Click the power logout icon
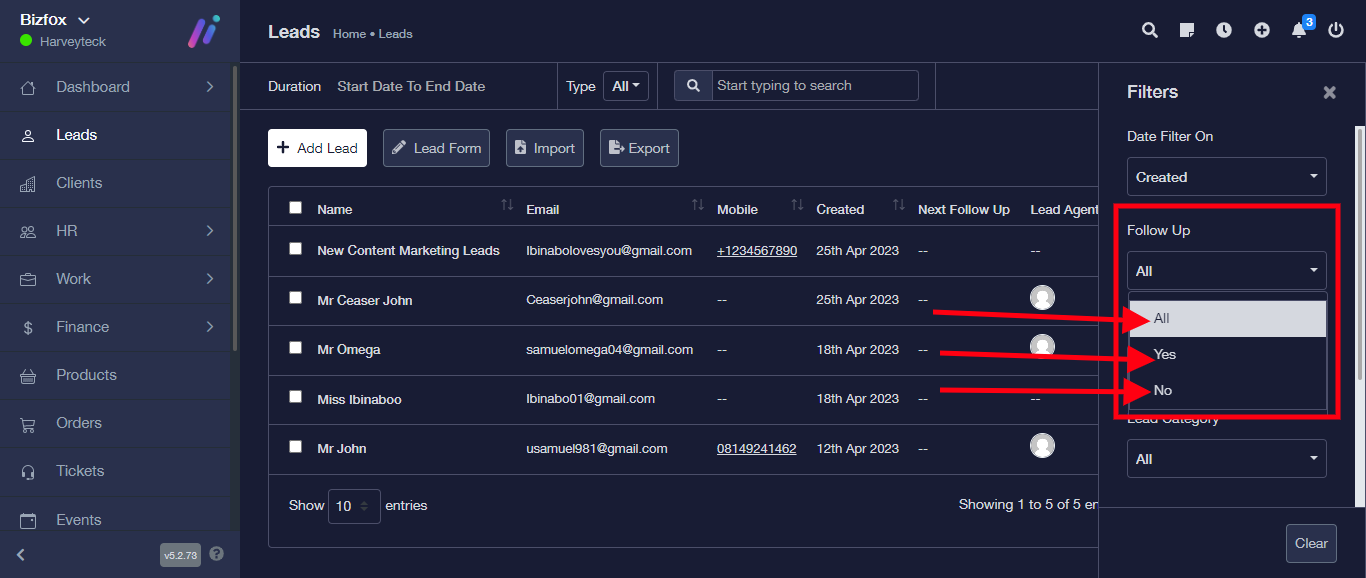The width and height of the screenshot is (1366, 578). tap(1336, 30)
